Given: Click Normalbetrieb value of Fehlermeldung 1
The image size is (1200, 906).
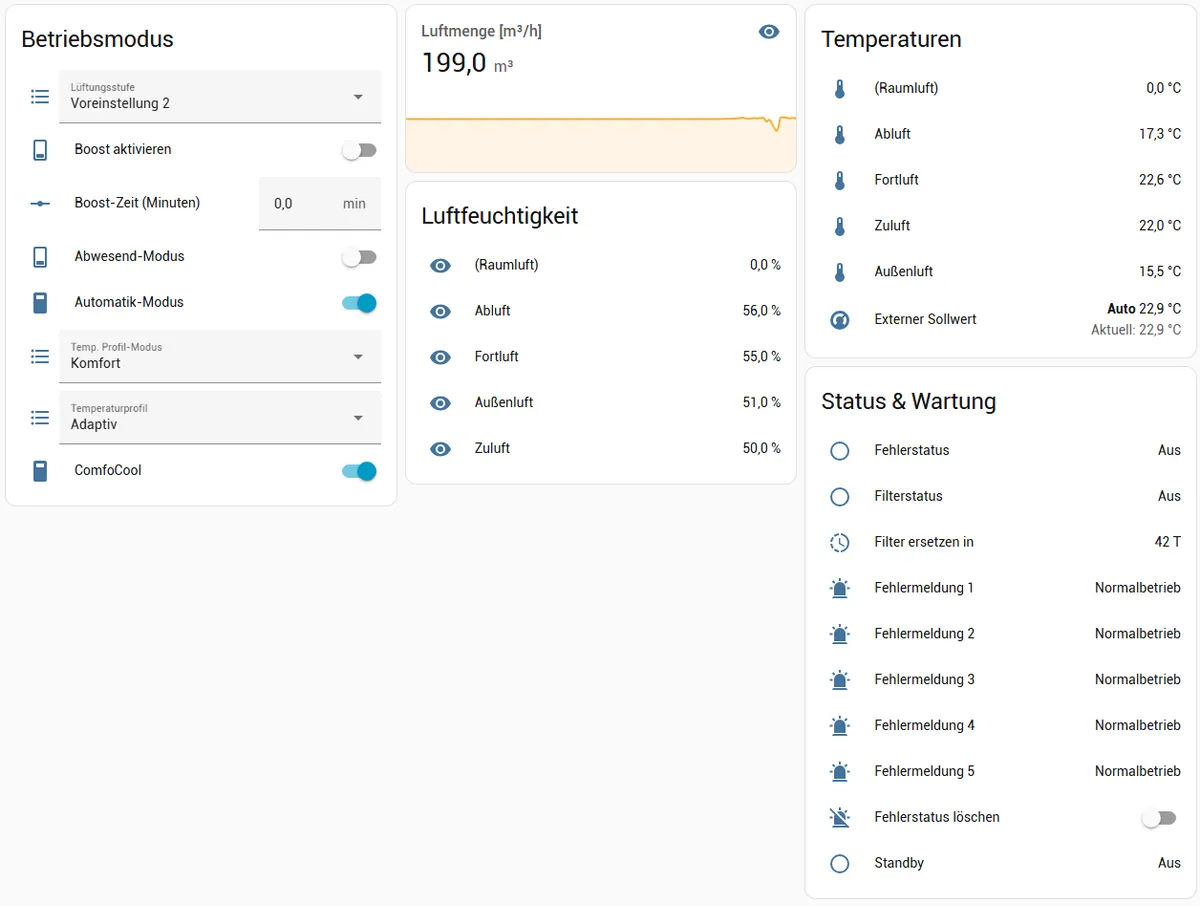Looking at the screenshot, I should point(1138,588).
